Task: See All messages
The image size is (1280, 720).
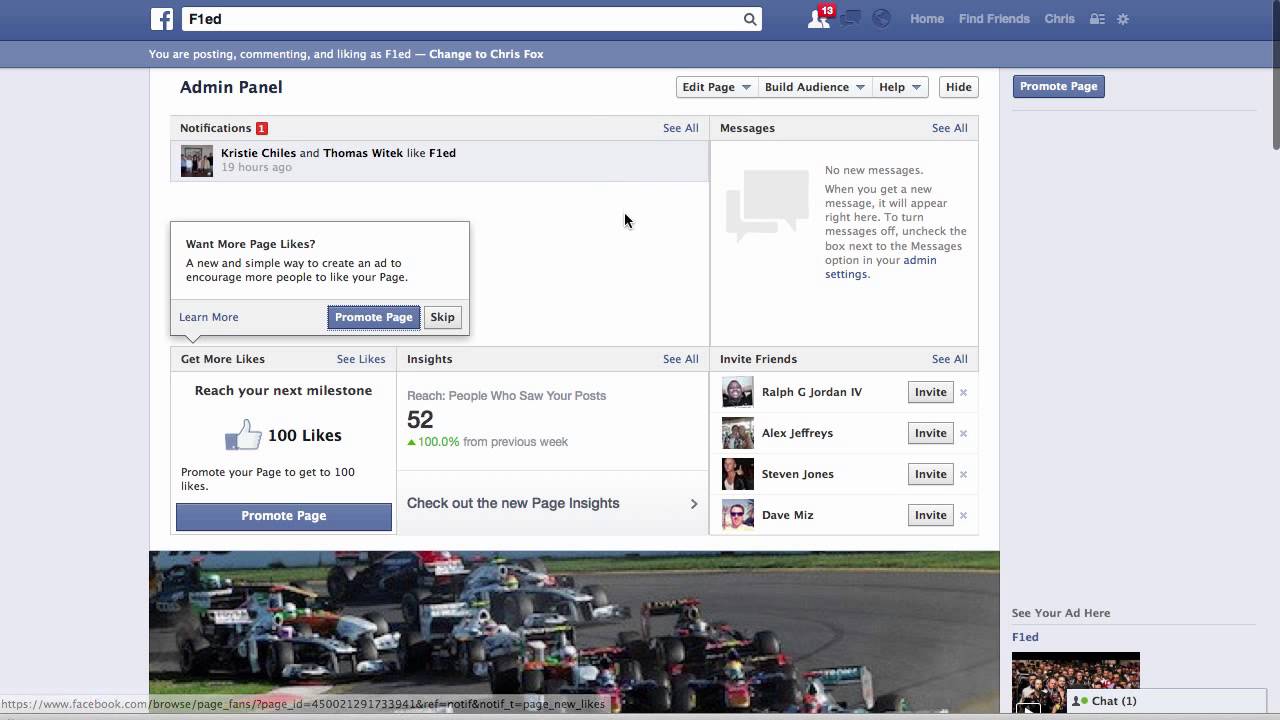Action: click(x=949, y=128)
